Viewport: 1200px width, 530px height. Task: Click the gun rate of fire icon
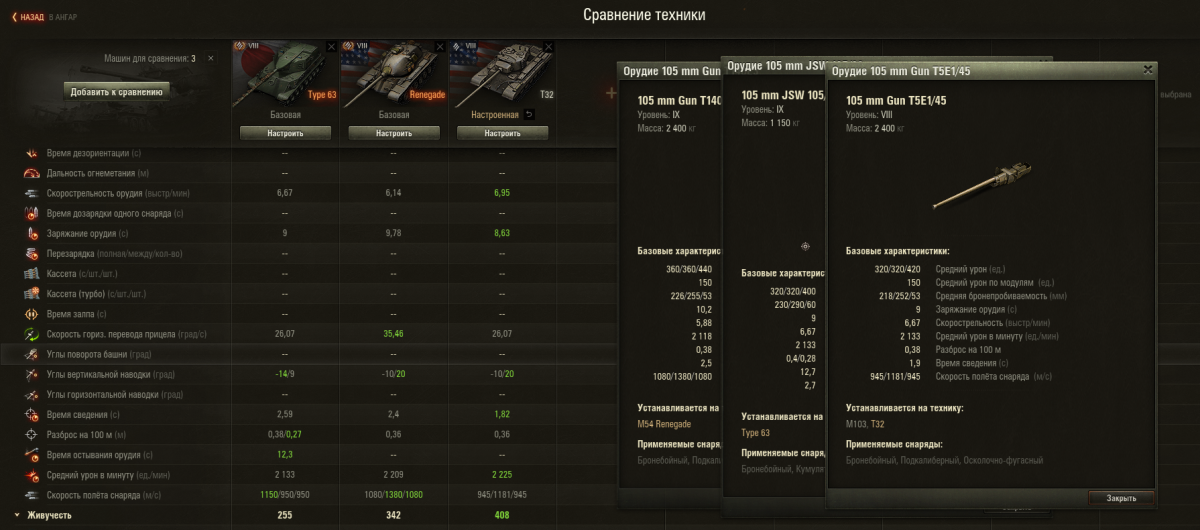pyautogui.click(x=31, y=193)
